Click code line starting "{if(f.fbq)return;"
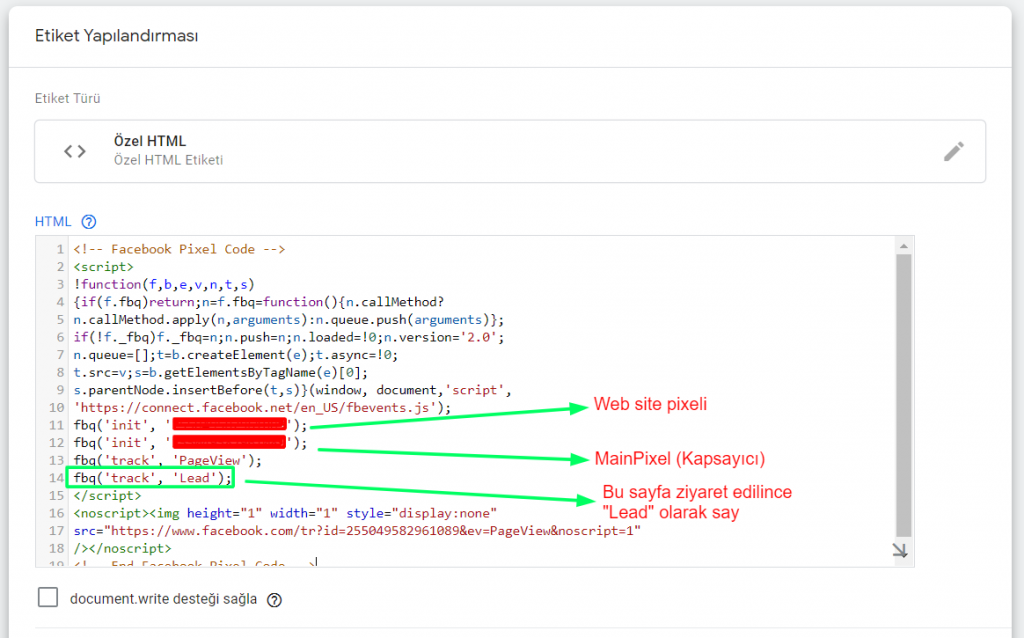This screenshot has height=638, width=1024. pyautogui.click(x=259, y=302)
